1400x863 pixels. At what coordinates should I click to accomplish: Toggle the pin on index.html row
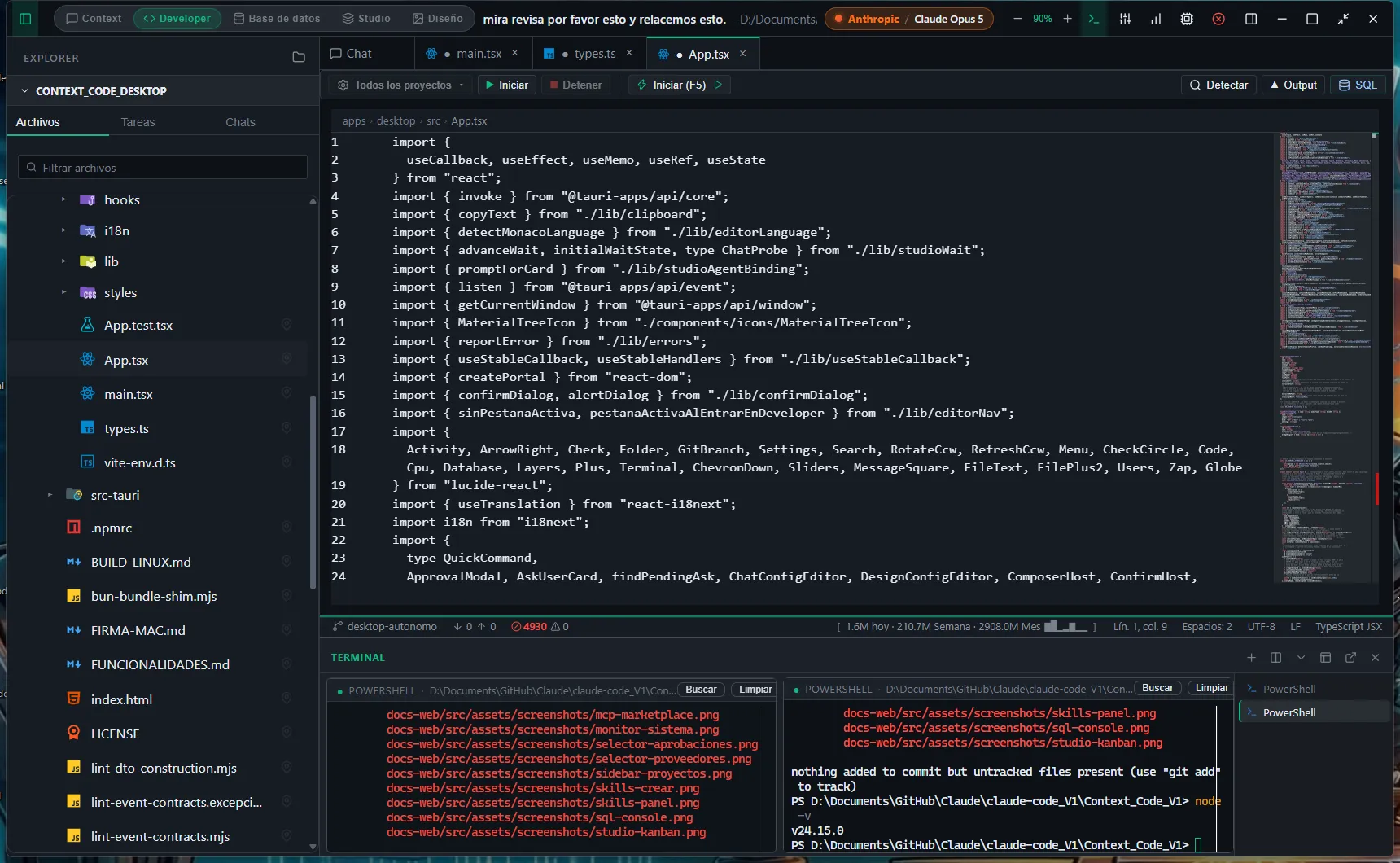pos(287,699)
